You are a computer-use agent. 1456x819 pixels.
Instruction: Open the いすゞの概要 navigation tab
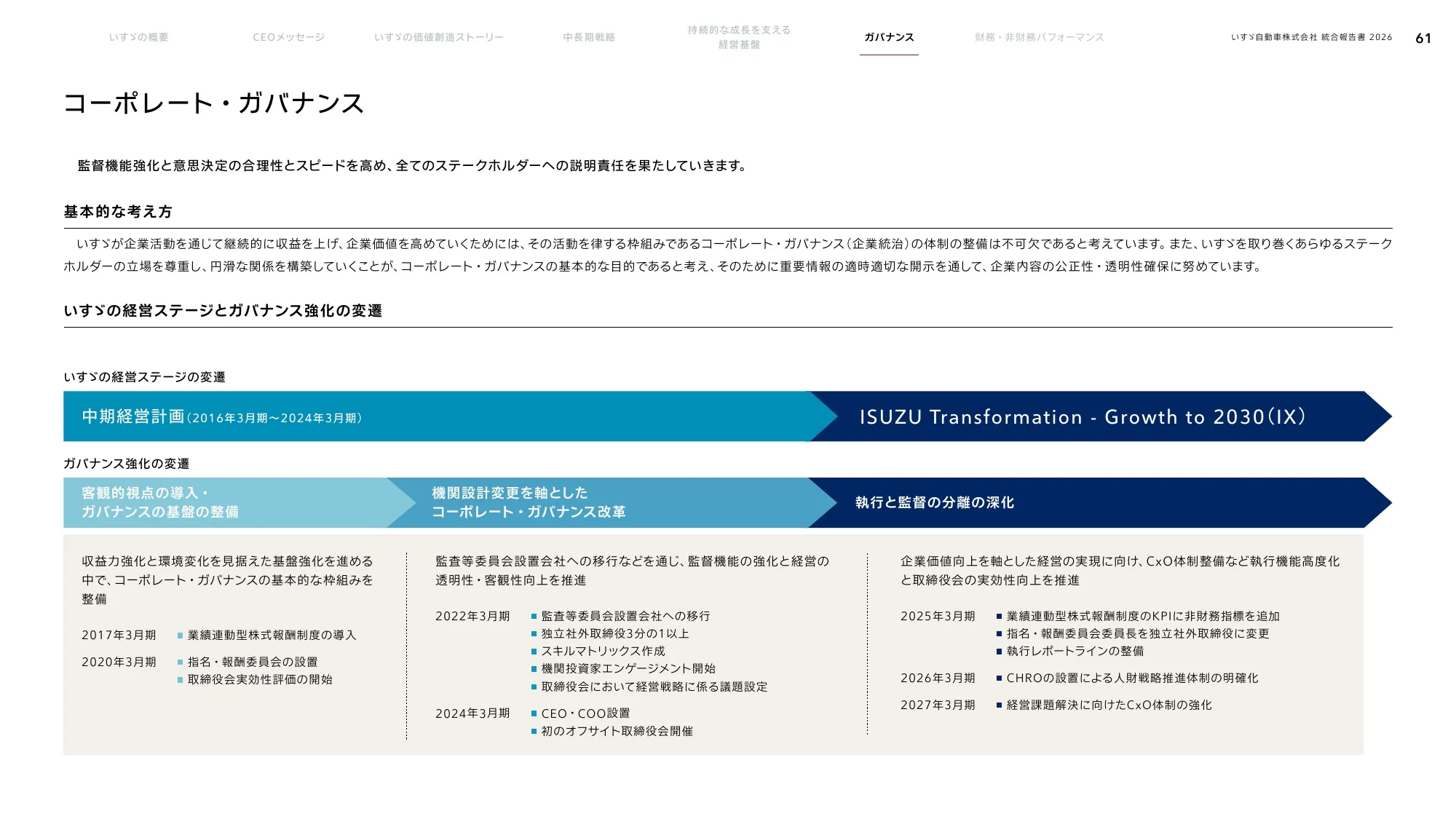click(138, 37)
